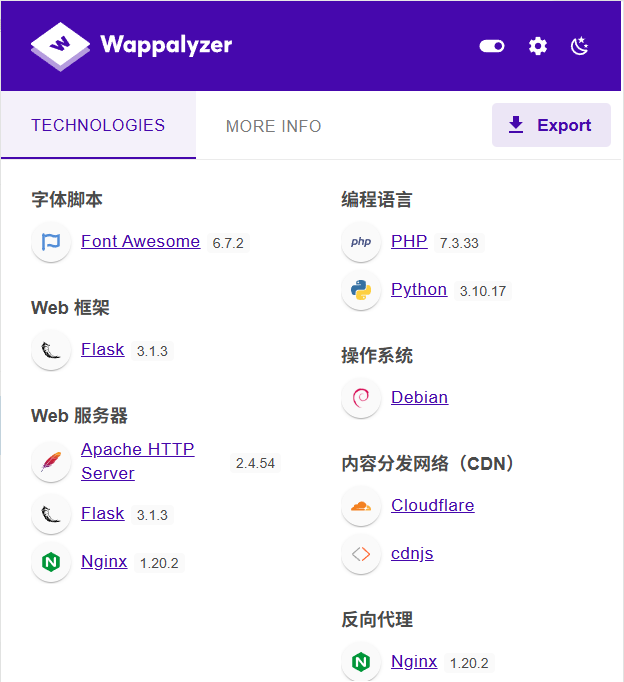Screen dimensions: 624x682
Task: Click the Font Awesome version 6.7.2
Action: (x=228, y=243)
